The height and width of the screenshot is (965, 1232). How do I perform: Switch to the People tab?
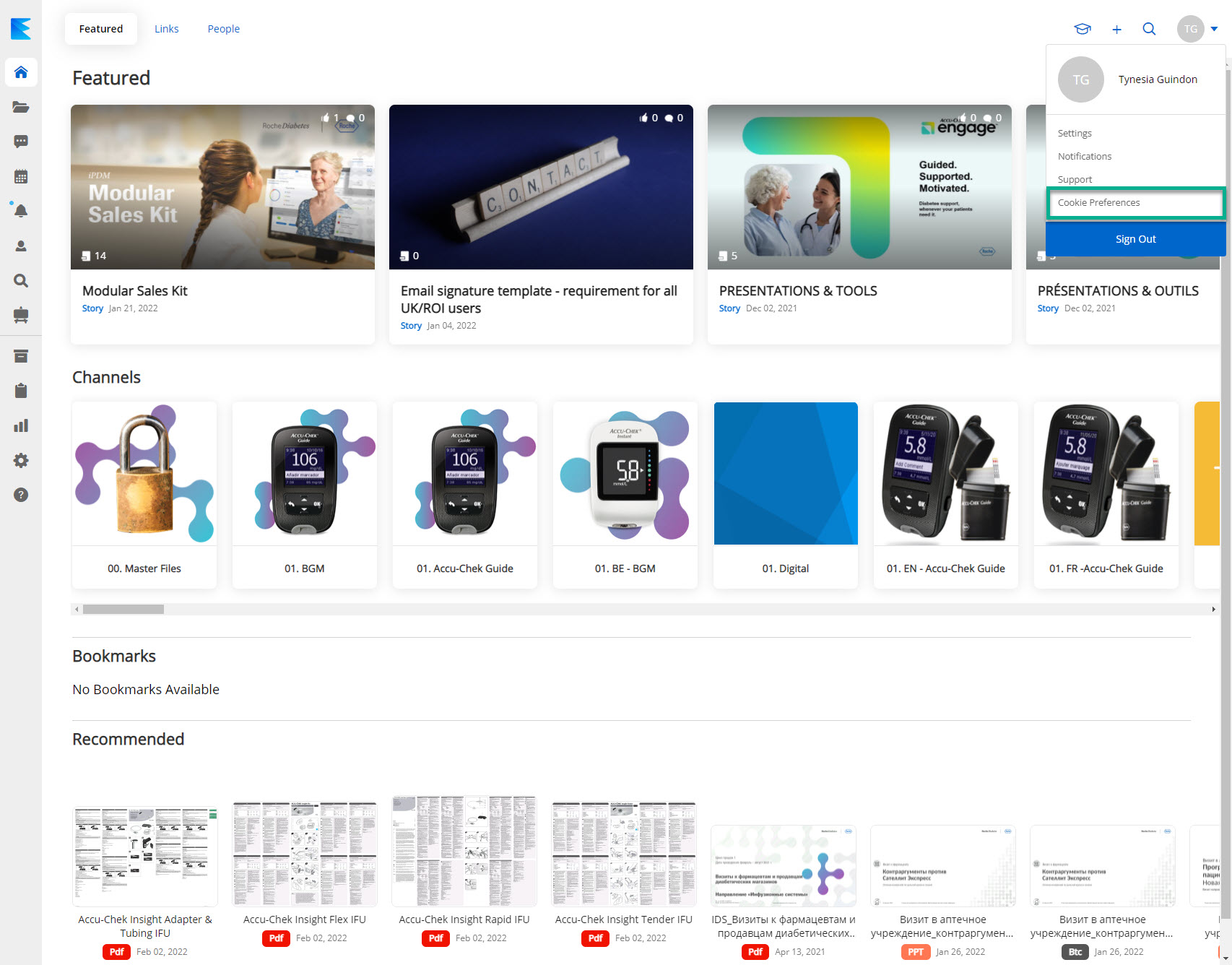(x=224, y=29)
